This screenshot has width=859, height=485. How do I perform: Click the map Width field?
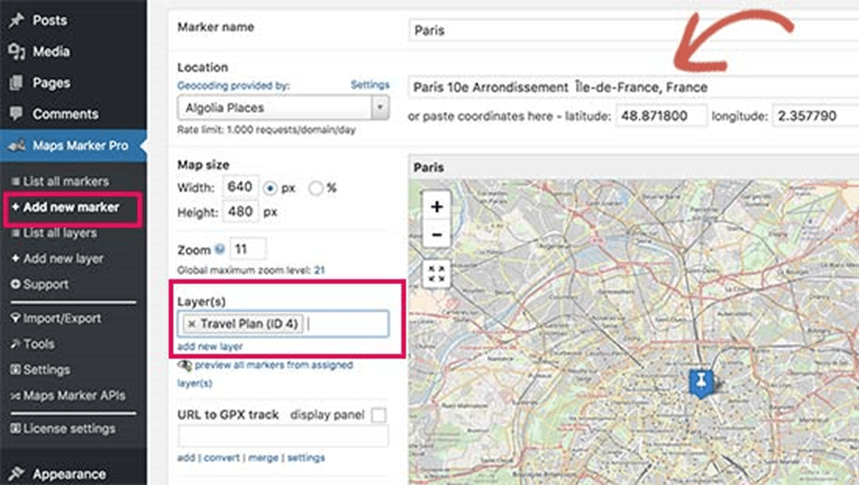tap(240, 187)
